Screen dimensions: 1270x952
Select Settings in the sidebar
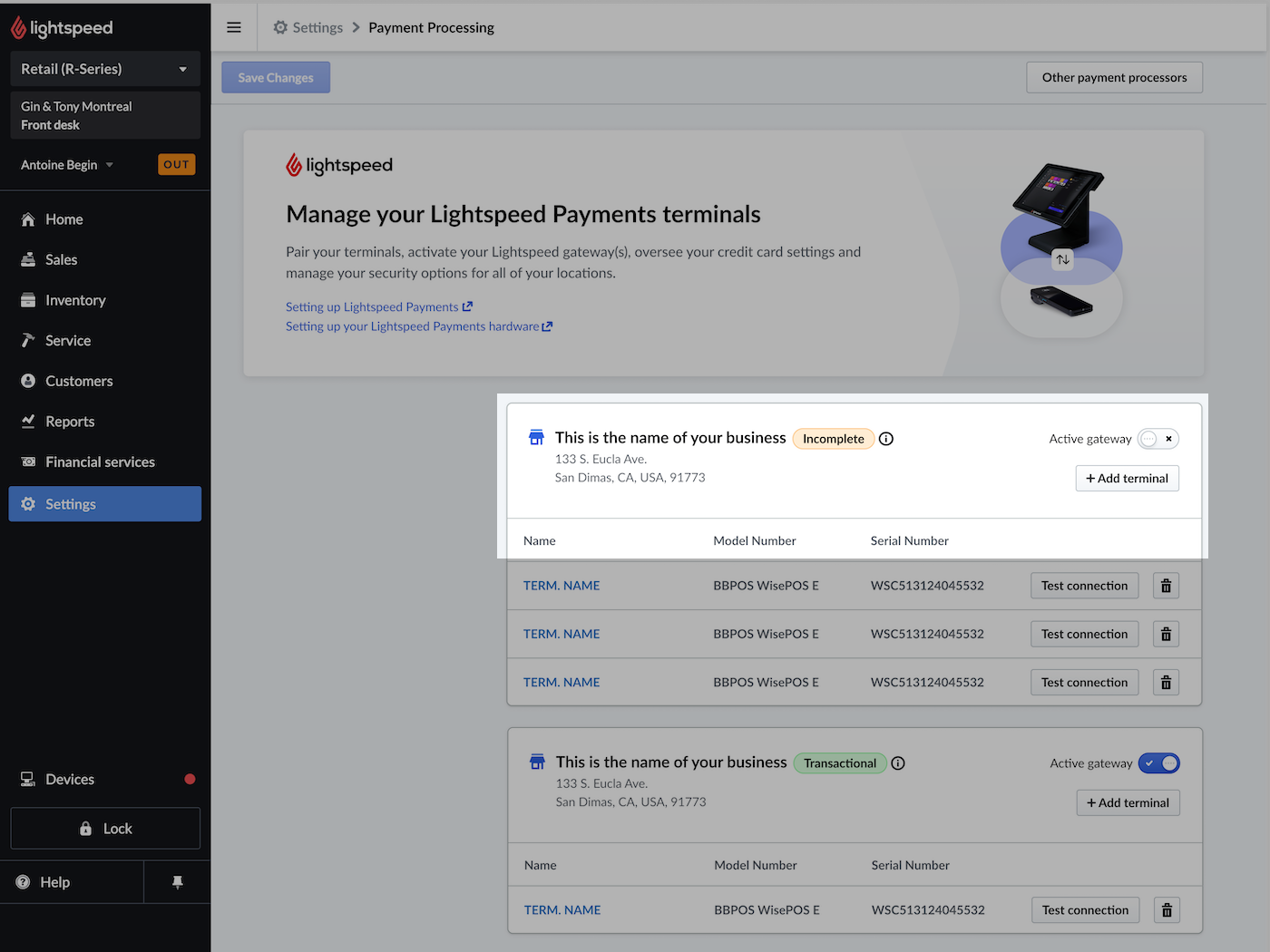(x=105, y=504)
